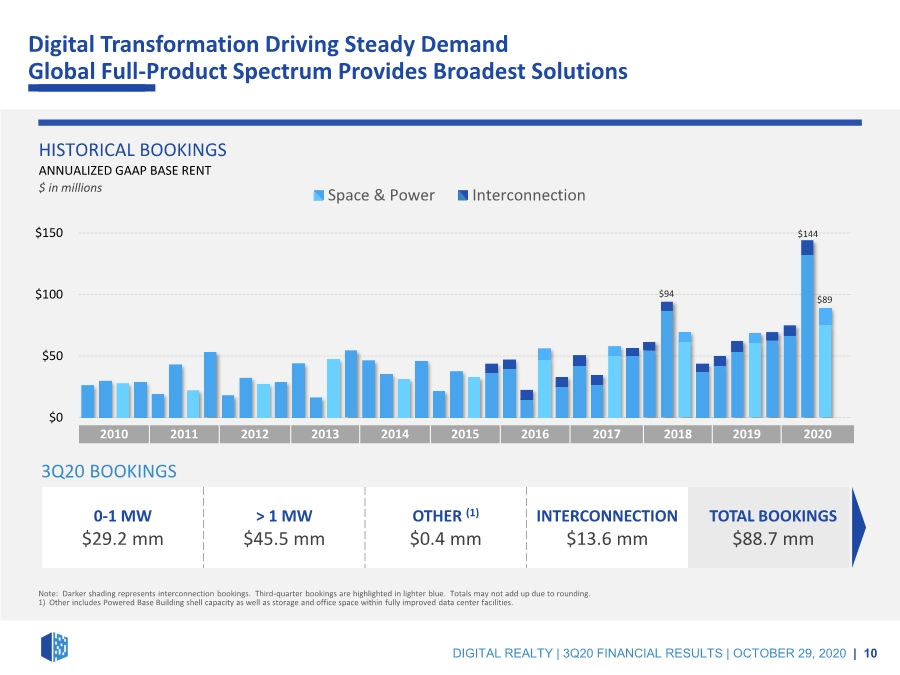This screenshot has width=900, height=675.
Task: Click the > 1 MW bookings cell
Action: click(x=284, y=527)
